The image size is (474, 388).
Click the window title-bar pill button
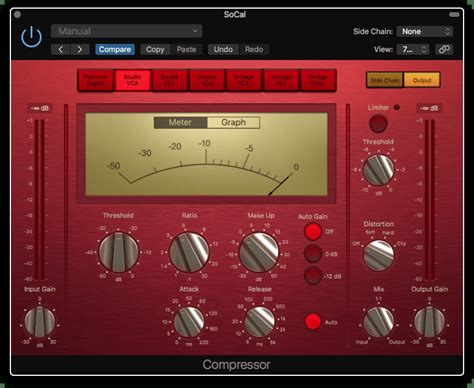point(454,14)
